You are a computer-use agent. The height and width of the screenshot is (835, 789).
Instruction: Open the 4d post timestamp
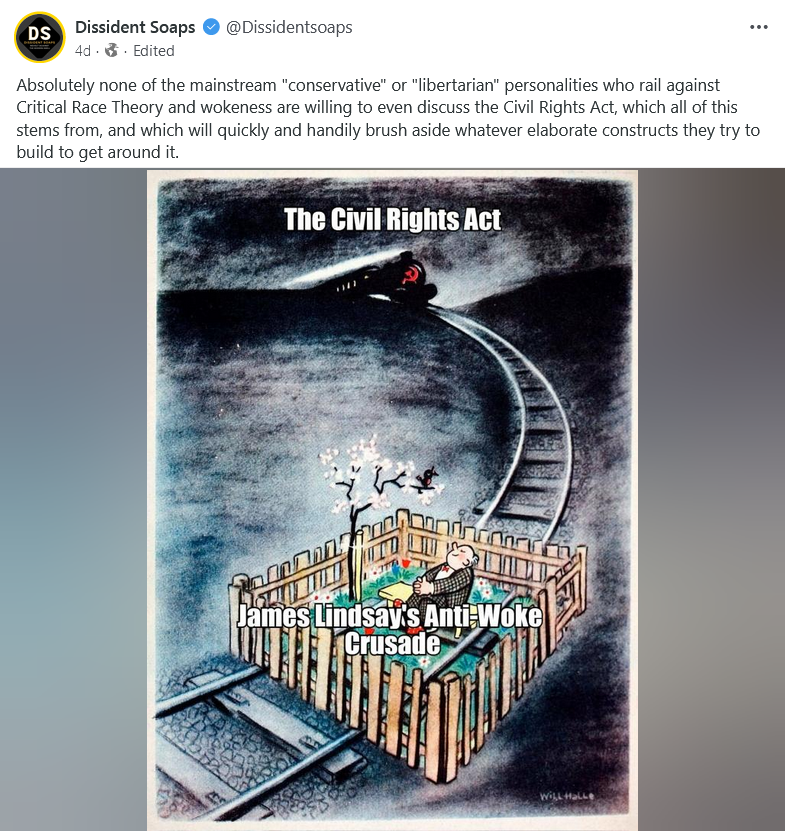pyautogui.click(x=83, y=51)
